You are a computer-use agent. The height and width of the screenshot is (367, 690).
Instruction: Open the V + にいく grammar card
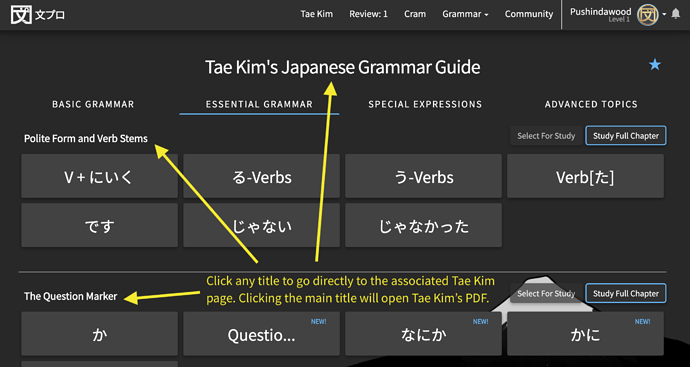(x=99, y=176)
